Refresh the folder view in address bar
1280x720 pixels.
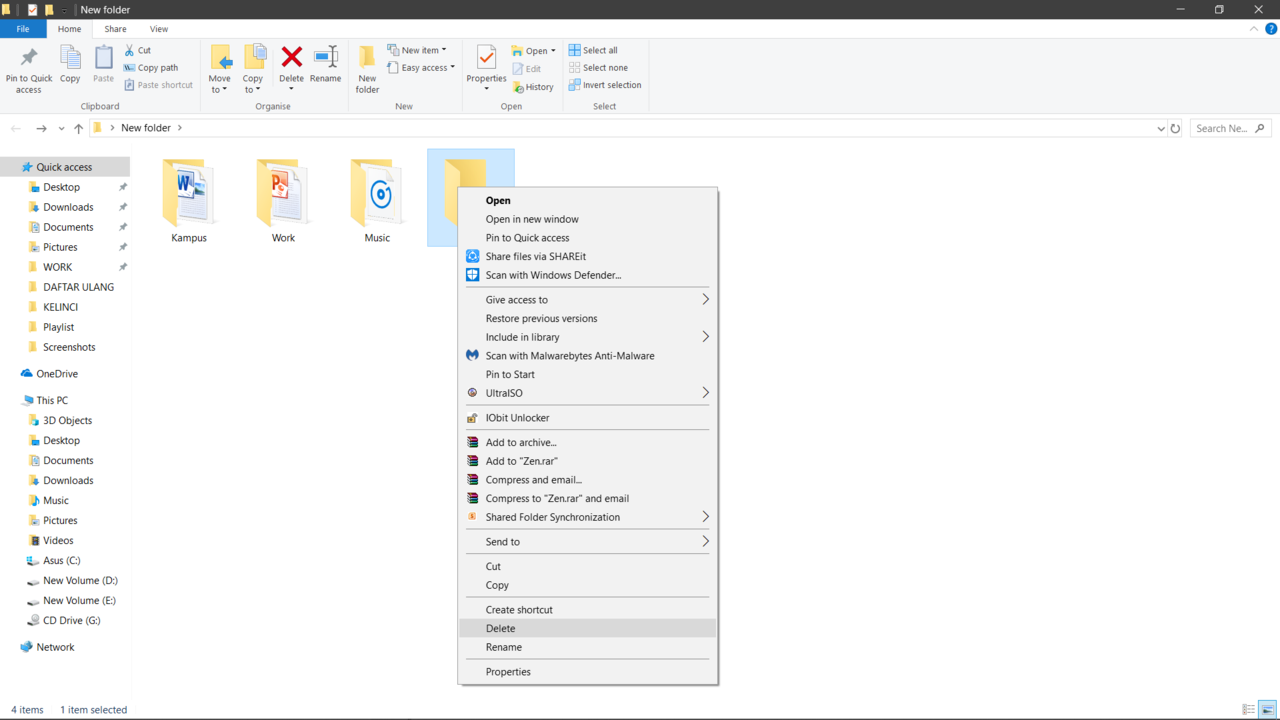click(x=1175, y=128)
